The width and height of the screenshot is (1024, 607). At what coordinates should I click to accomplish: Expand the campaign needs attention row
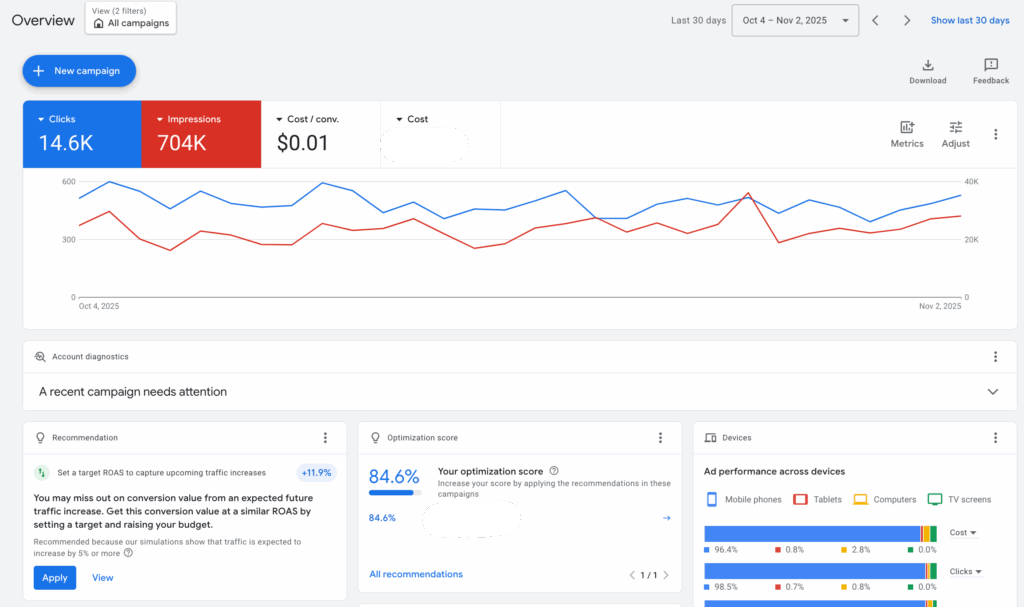coord(992,392)
